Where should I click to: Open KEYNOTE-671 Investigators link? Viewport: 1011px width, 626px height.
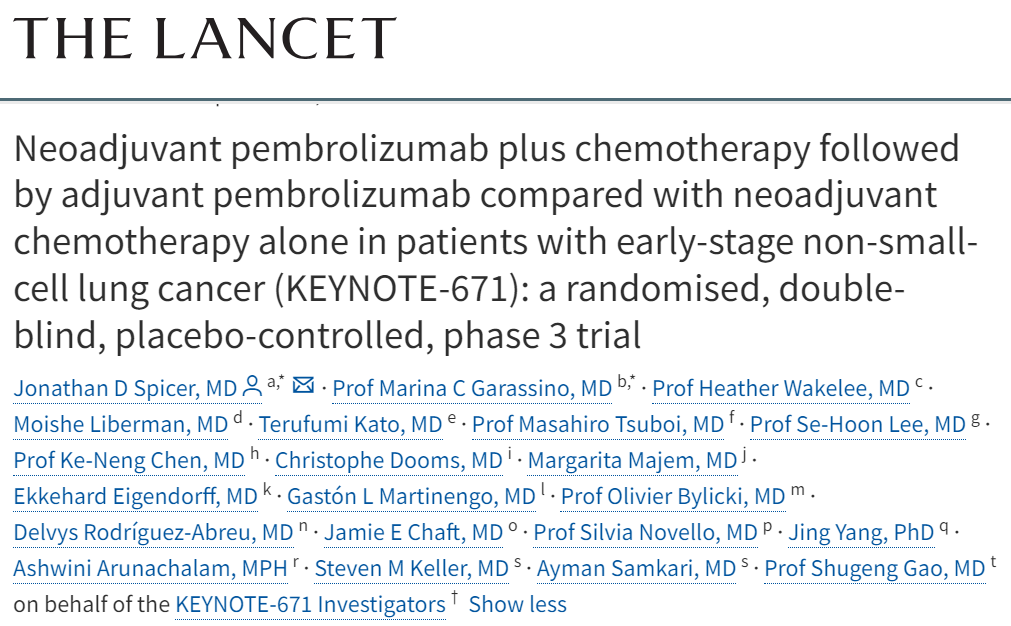pos(310,604)
